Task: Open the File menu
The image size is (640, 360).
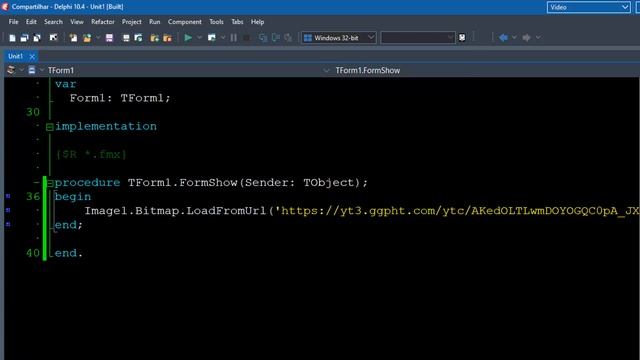Action: (x=13, y=22)
